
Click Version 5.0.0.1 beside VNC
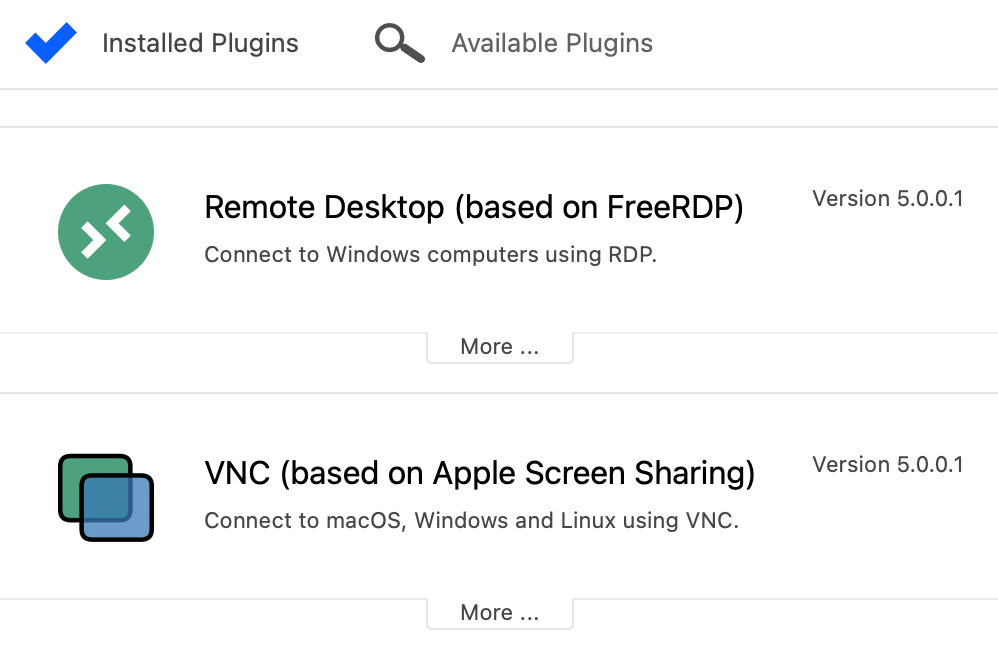coord(888,465)
